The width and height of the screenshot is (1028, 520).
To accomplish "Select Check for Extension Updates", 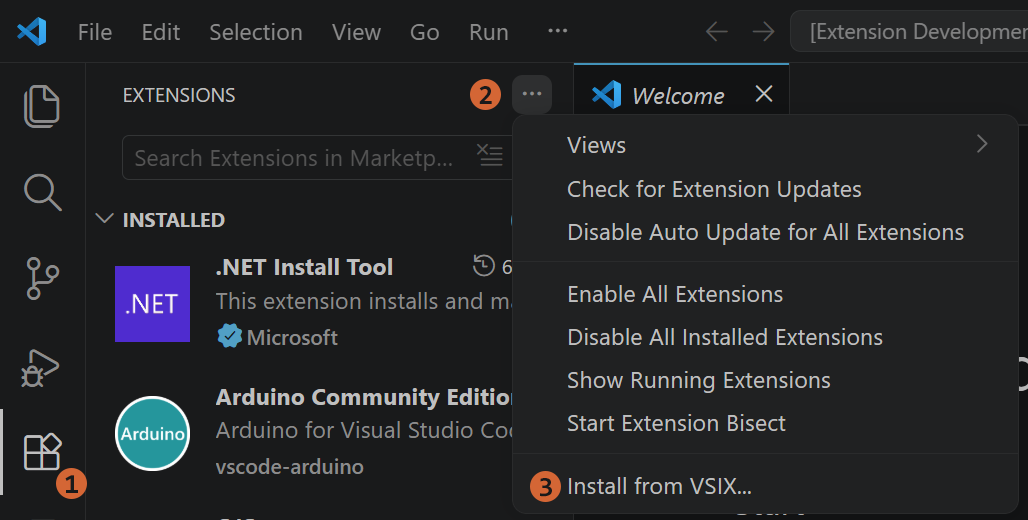I will tap(765, 189).
